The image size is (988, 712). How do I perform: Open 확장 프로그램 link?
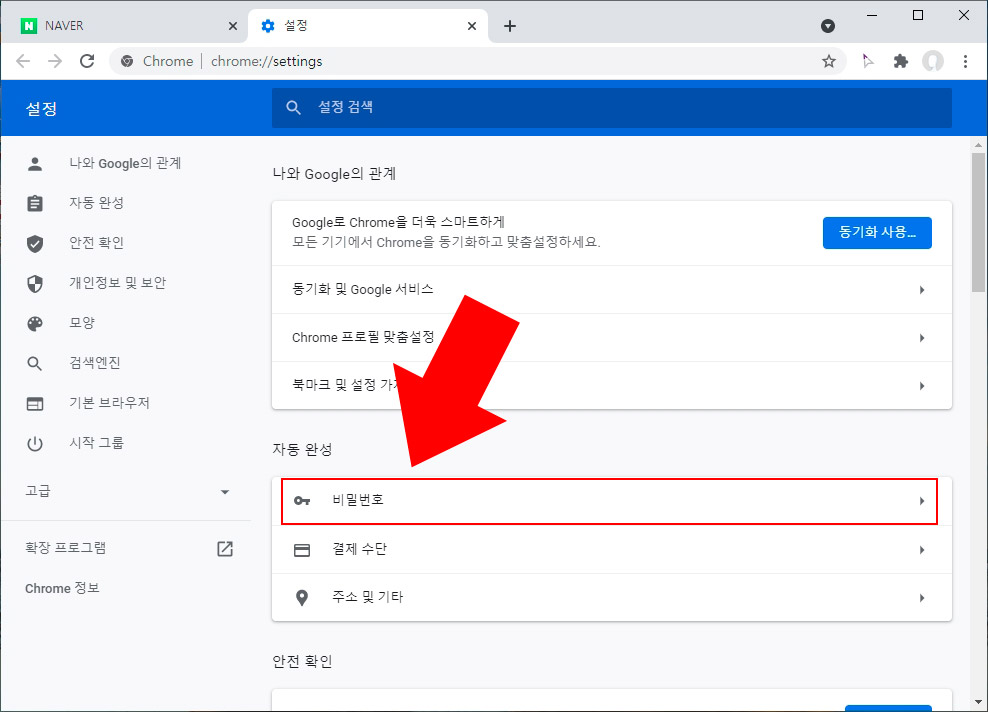click(x=66, y=548)
